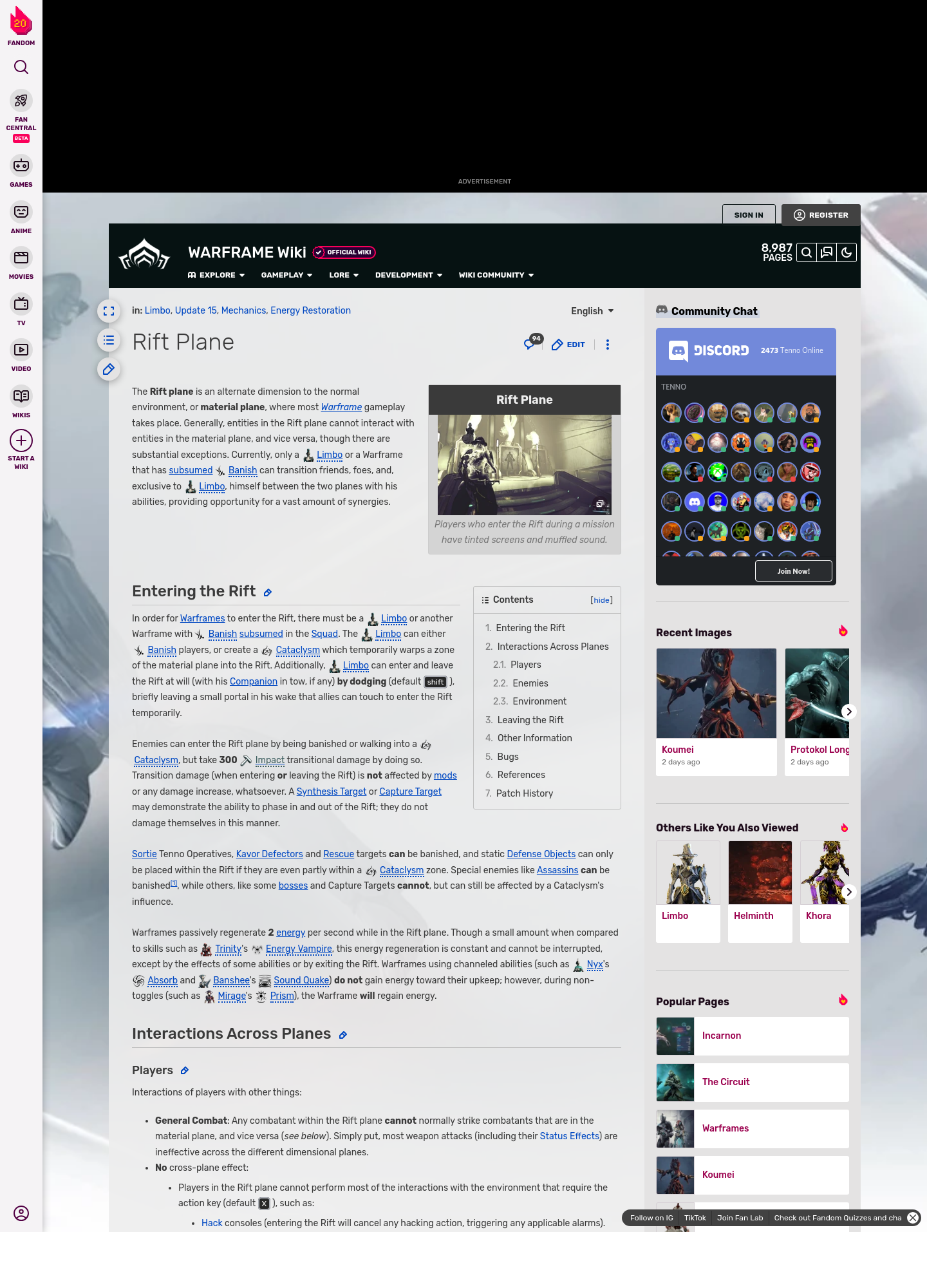
Task: Edit the Entering the Rift section
Action: [268, 592]
